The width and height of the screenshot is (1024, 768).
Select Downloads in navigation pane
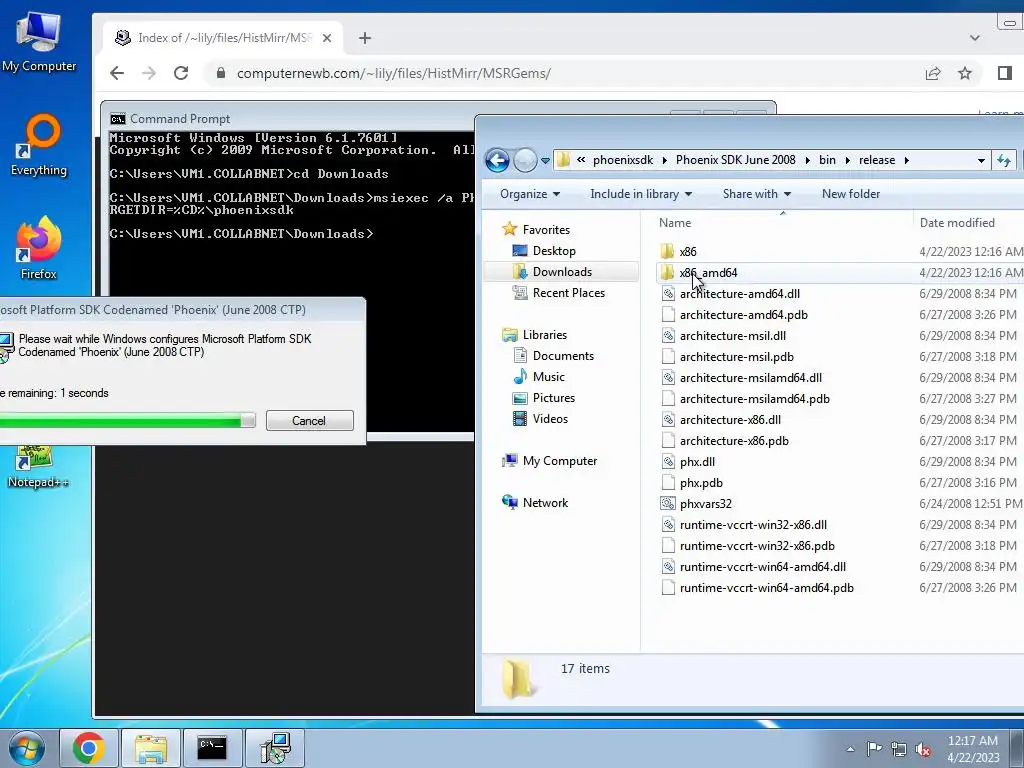point(562,272)
